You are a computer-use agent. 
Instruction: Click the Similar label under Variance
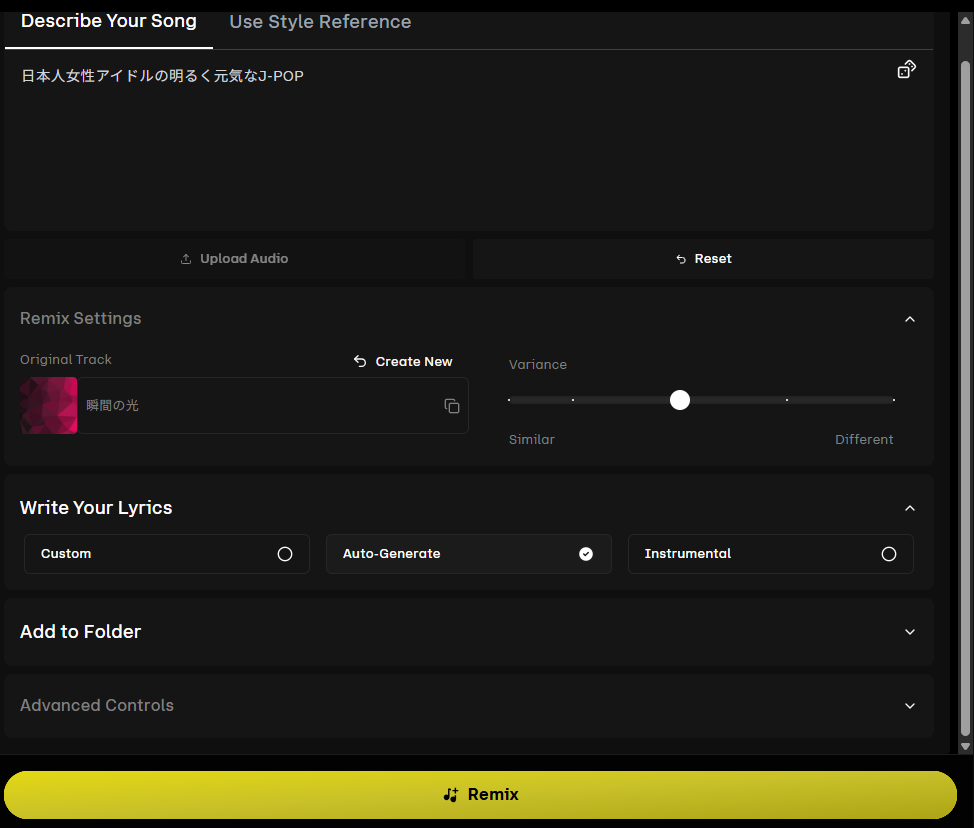(532, 440)
